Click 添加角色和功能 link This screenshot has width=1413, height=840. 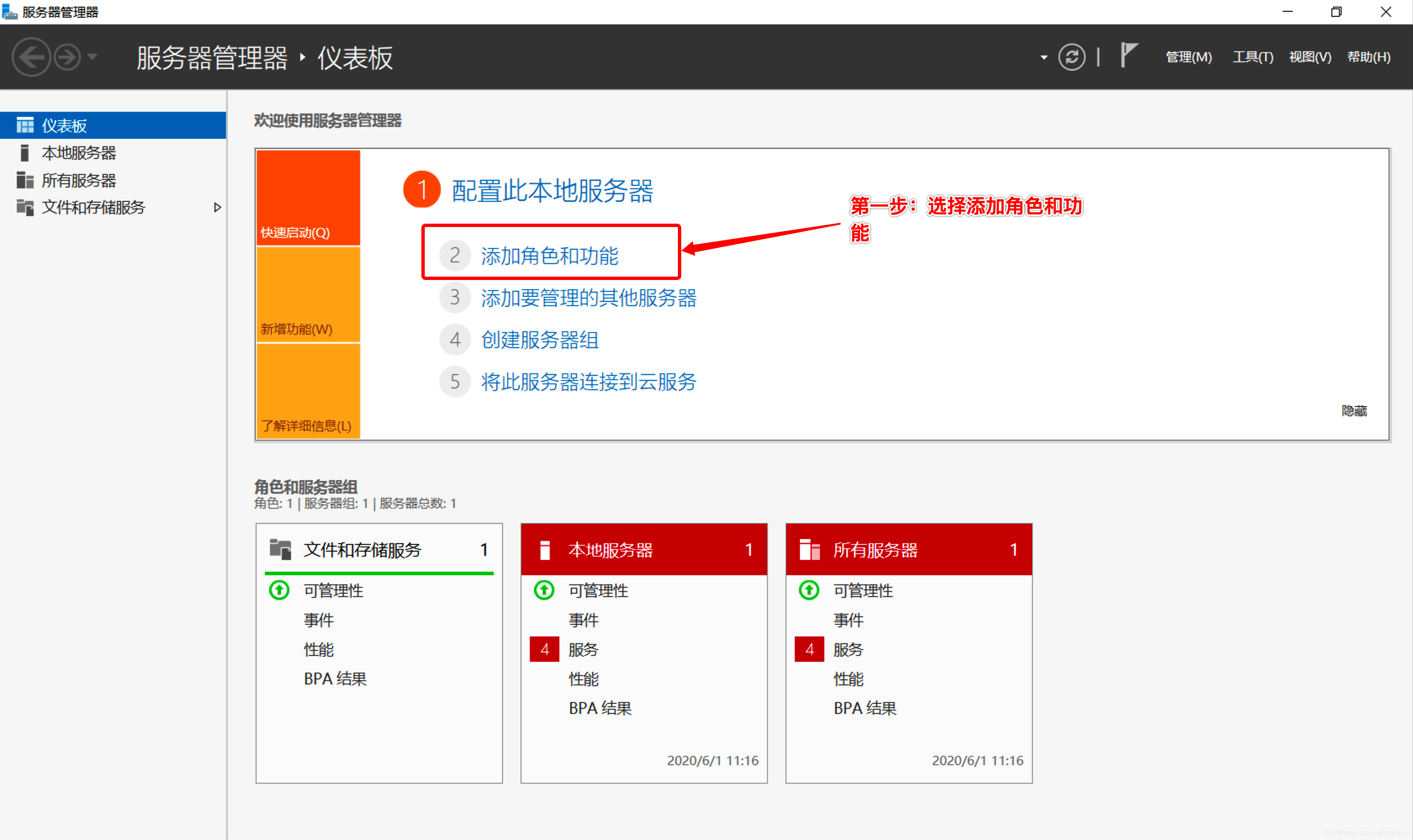[549, 255]
